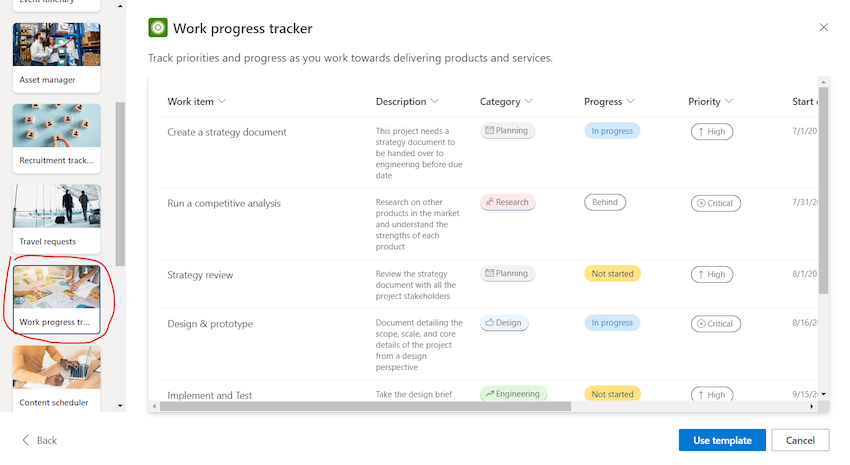Click the Critical priority icon for competitive analysis
Image resolution: width=850 pixels, height=465 pixels.
pyautogui.click(x=701, y=203)
